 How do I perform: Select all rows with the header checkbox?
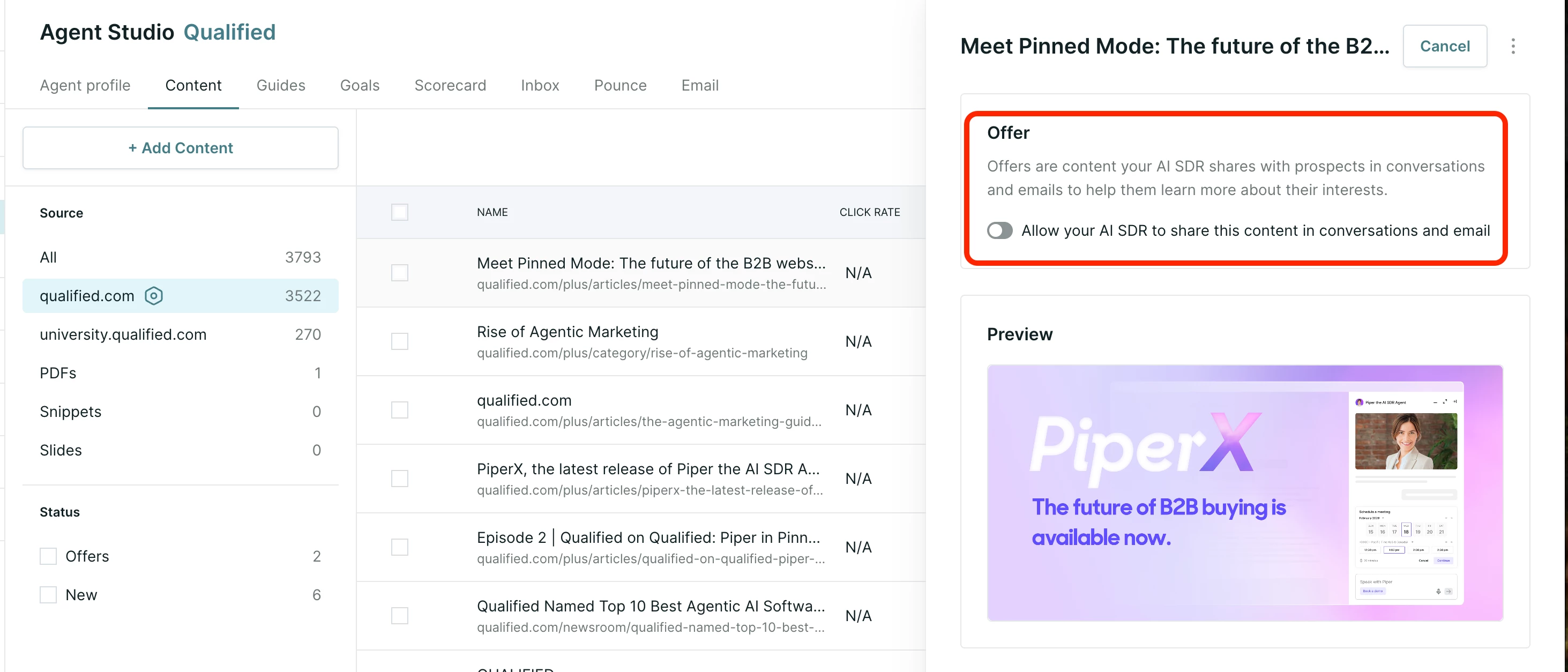[399, 212]
